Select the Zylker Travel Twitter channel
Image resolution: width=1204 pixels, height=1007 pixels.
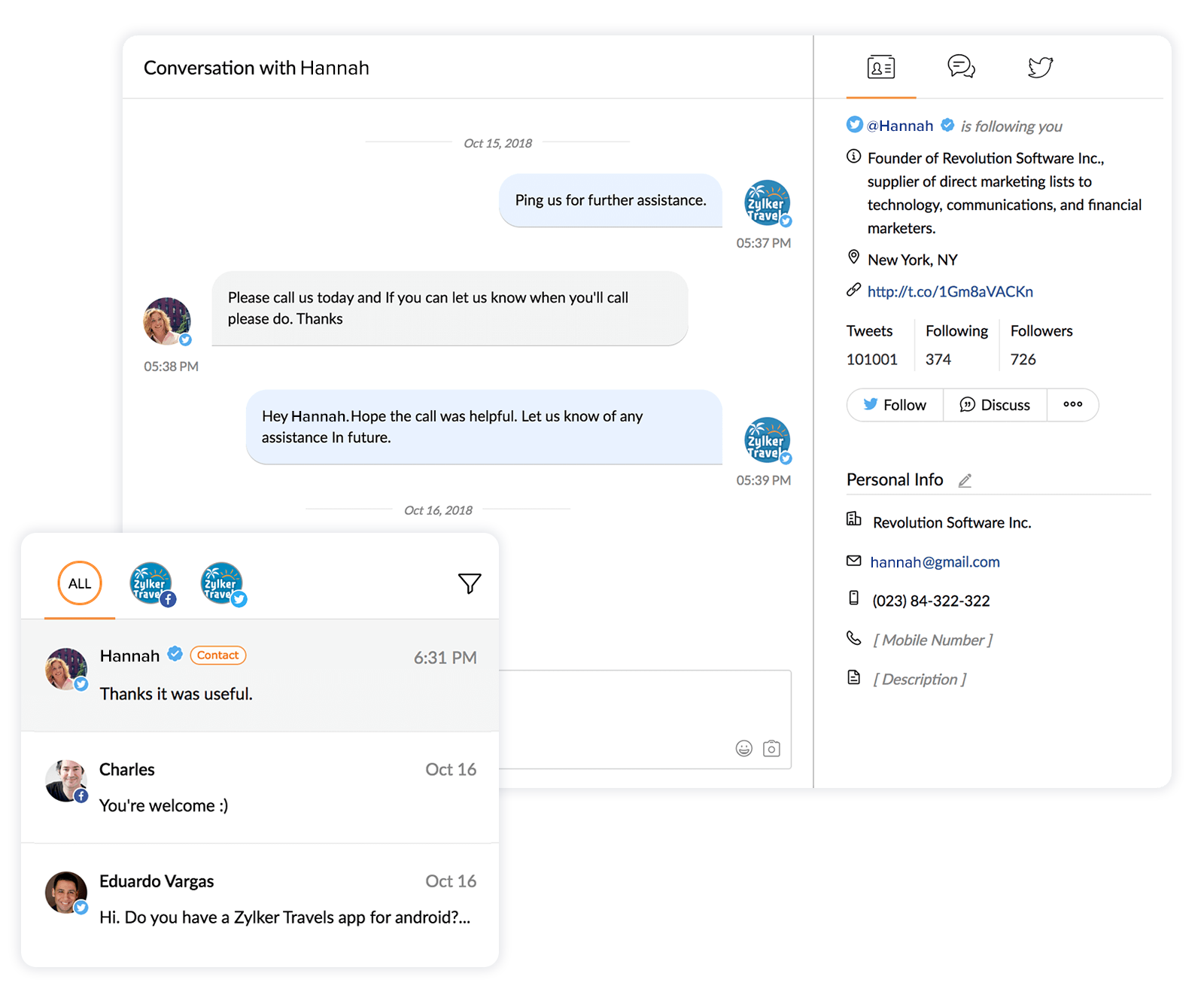point(222,584)
